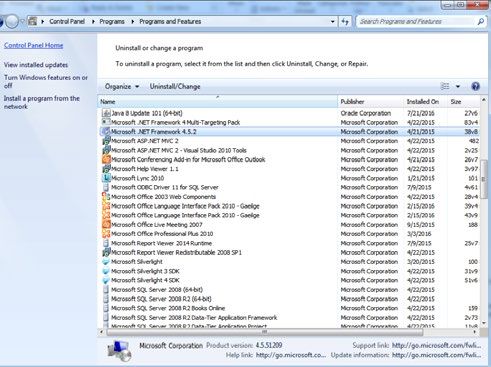
Task: Click the 7/21/2016 installed date cell
Action: pyautogui.click(x=421, y=113)
